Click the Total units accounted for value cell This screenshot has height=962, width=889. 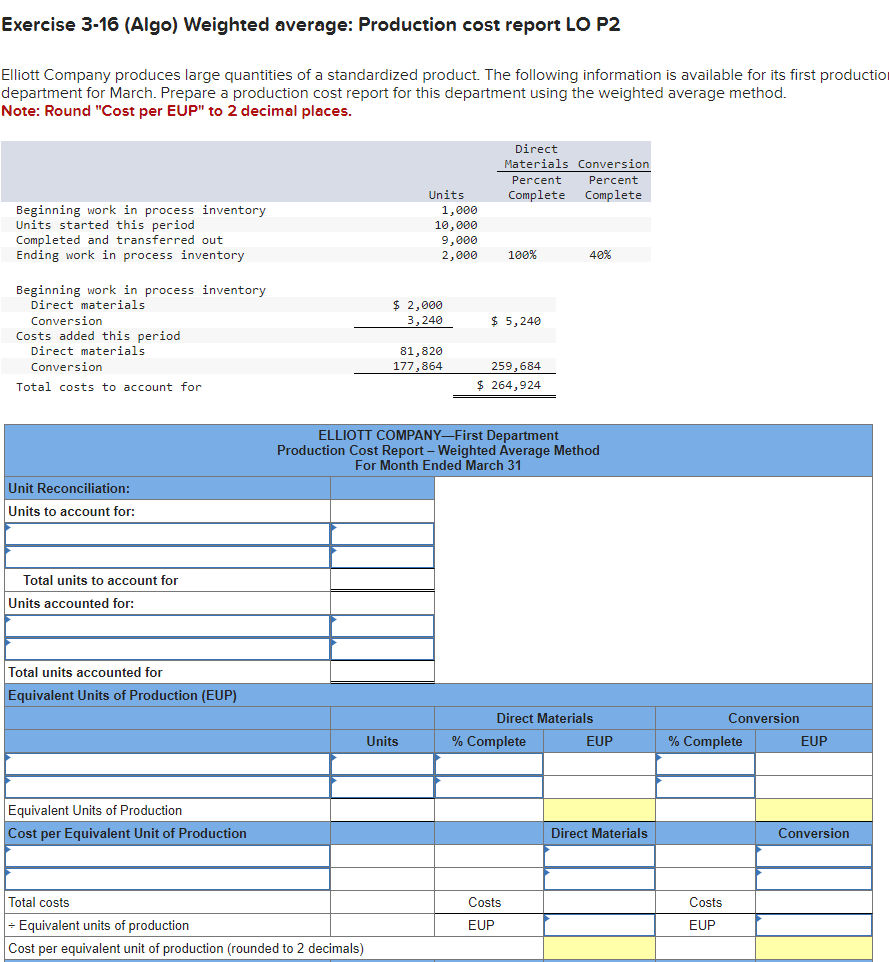[382, 672]
